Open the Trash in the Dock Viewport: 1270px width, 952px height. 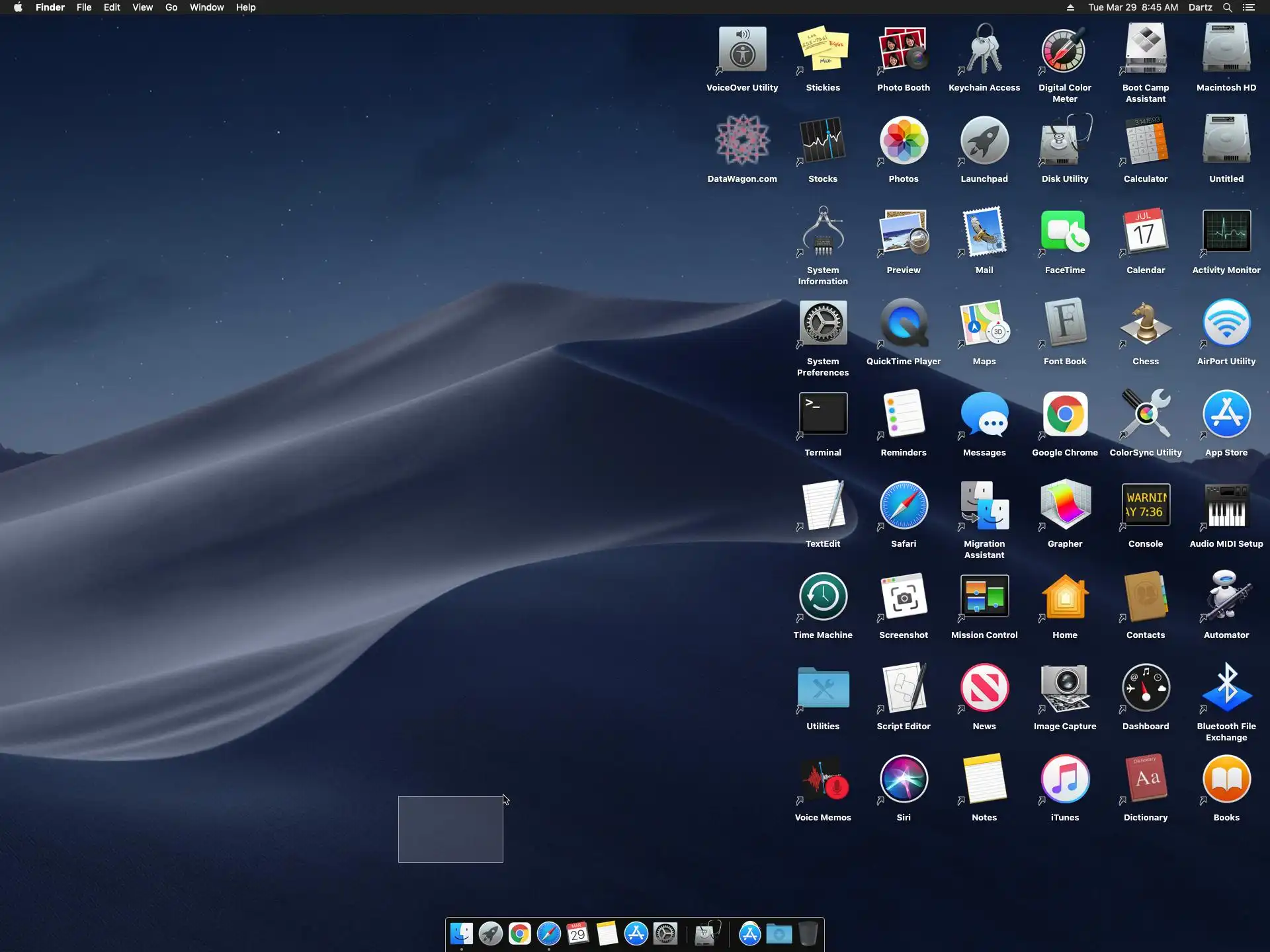click(808, 933)
